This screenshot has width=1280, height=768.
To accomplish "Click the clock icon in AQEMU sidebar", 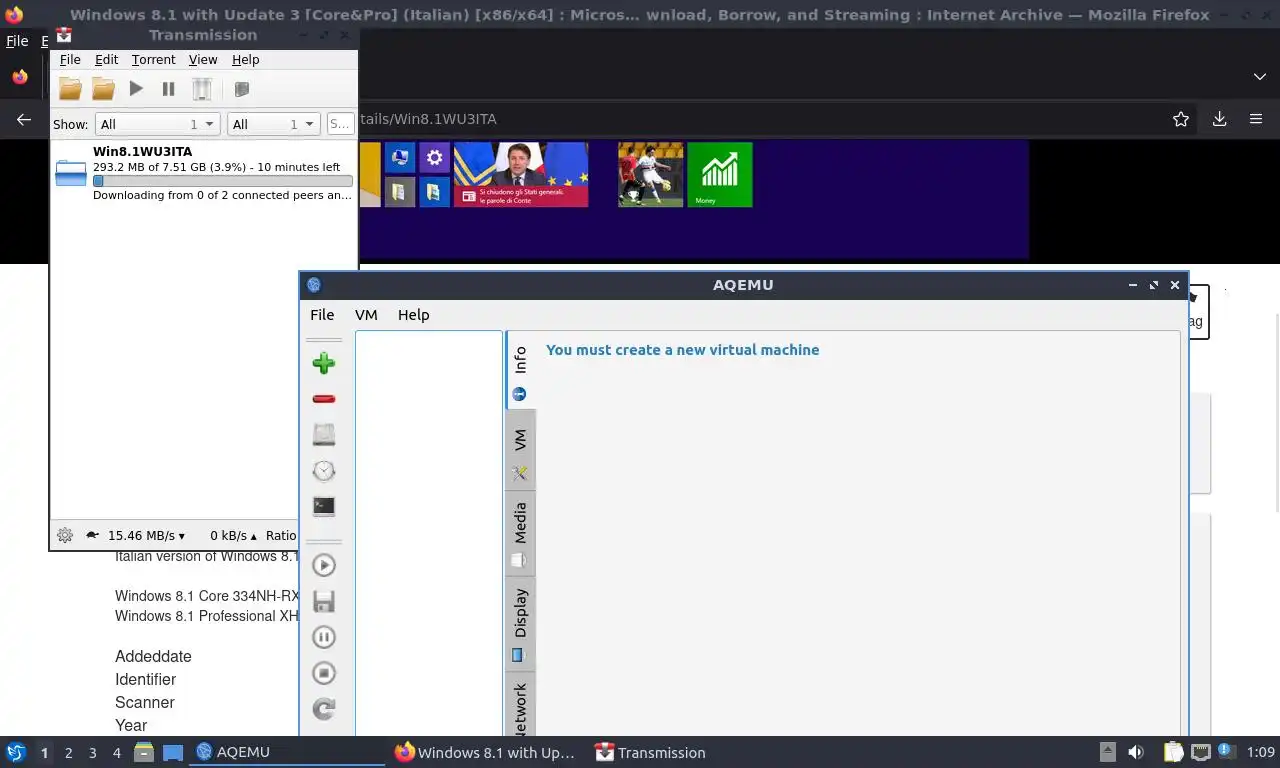I will [x=323, y=470].
